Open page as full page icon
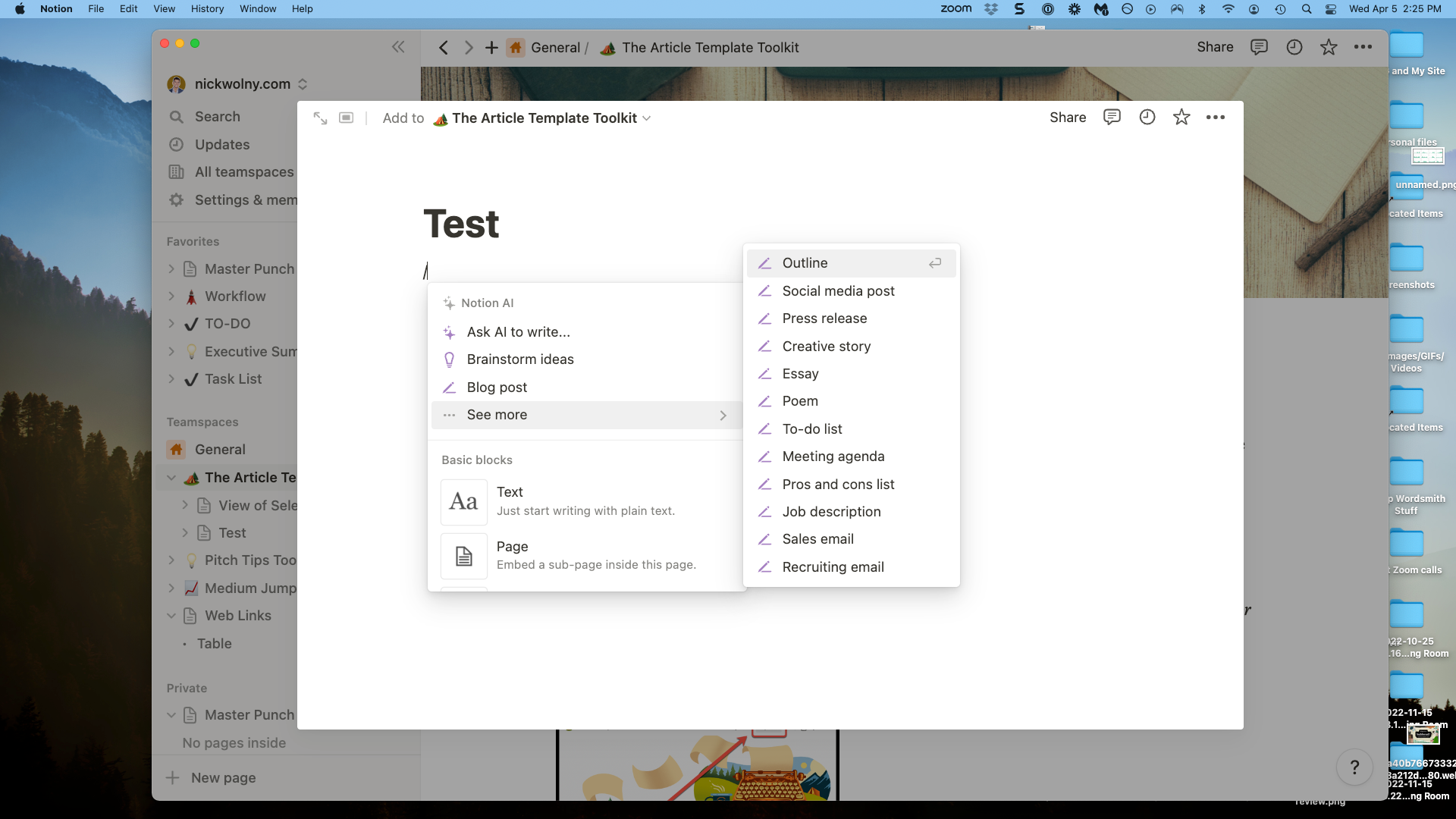 (x=320, y=118)
